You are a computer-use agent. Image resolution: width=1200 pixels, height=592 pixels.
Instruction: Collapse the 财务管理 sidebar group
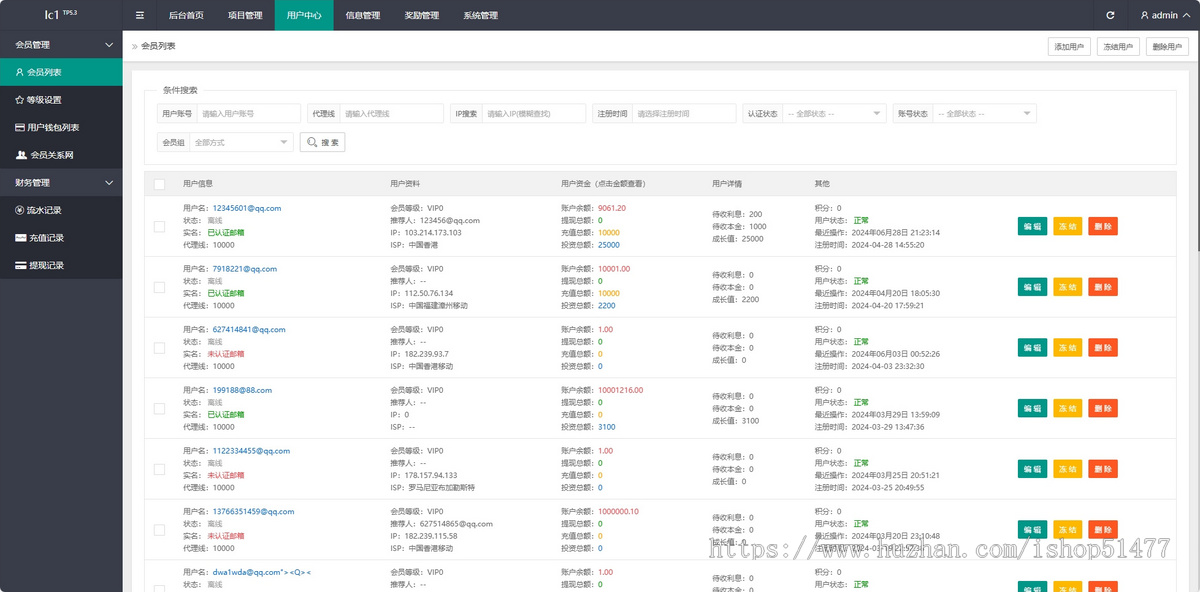pos(61,183)
